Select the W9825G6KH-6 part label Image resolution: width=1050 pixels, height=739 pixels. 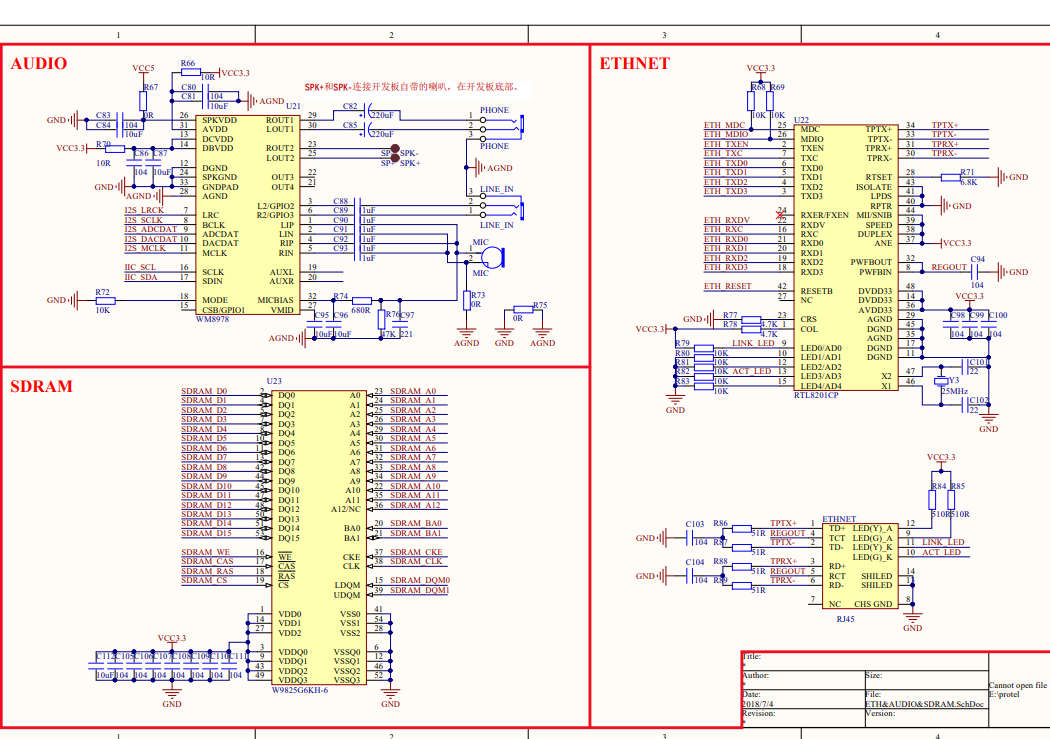point(300,690)
